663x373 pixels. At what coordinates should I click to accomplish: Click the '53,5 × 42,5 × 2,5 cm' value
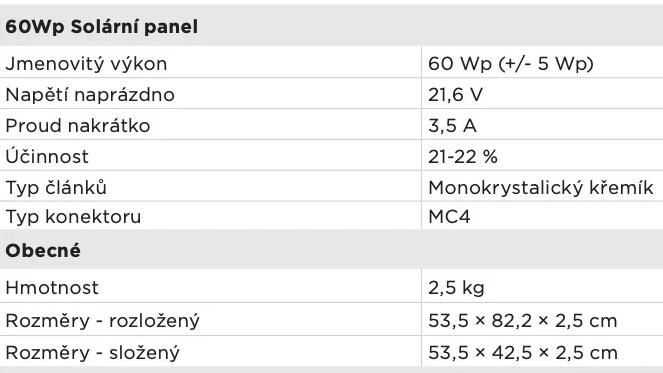[523, 353]
